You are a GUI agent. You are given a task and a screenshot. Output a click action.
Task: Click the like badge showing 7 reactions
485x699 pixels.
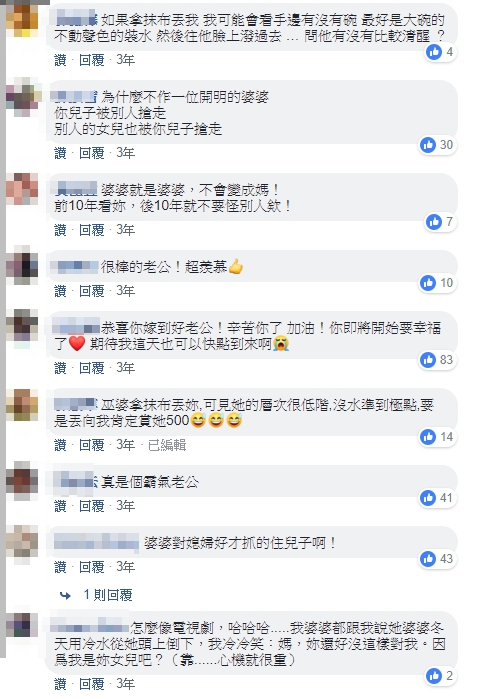click(441, 222)
